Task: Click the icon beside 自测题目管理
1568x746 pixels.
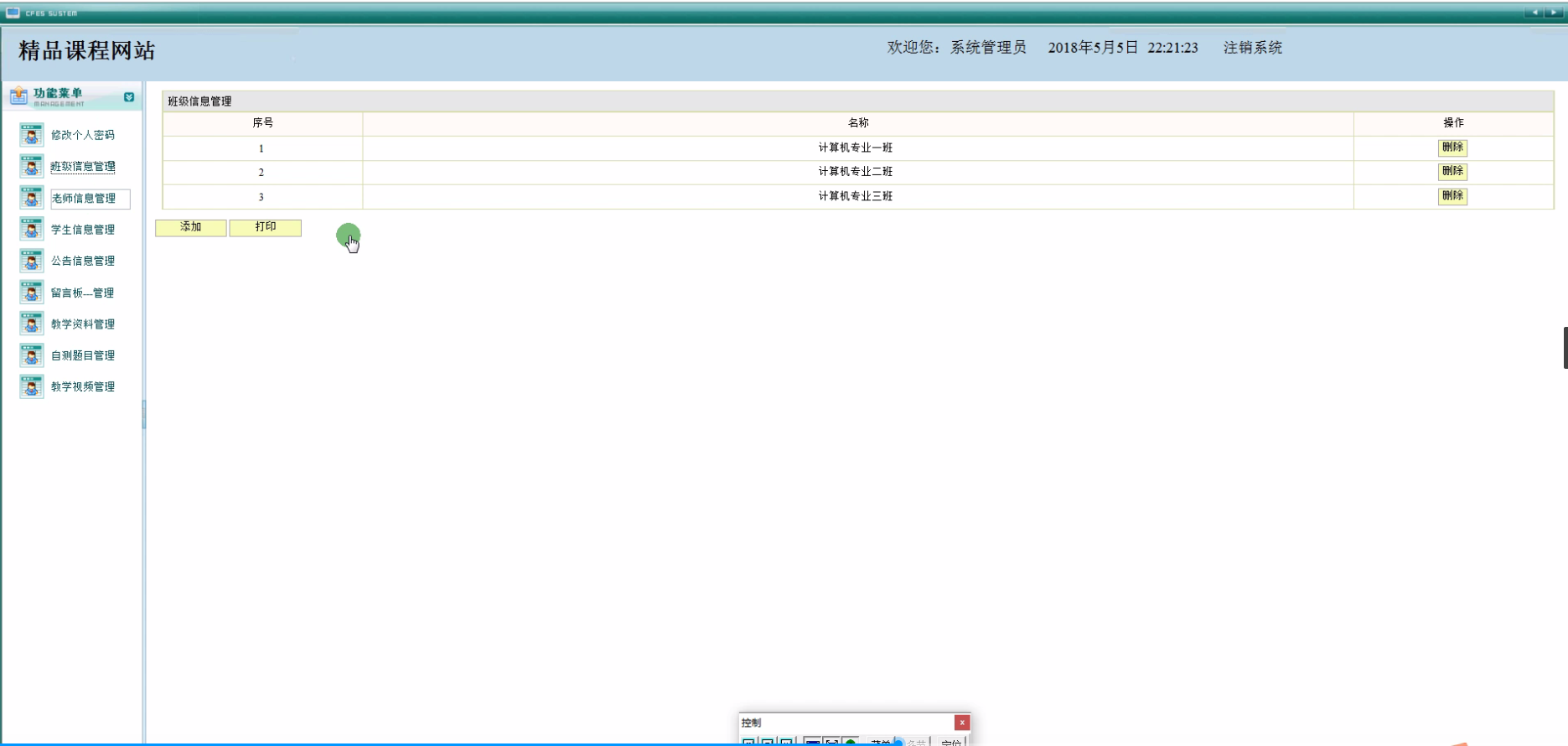Action: 32,355
